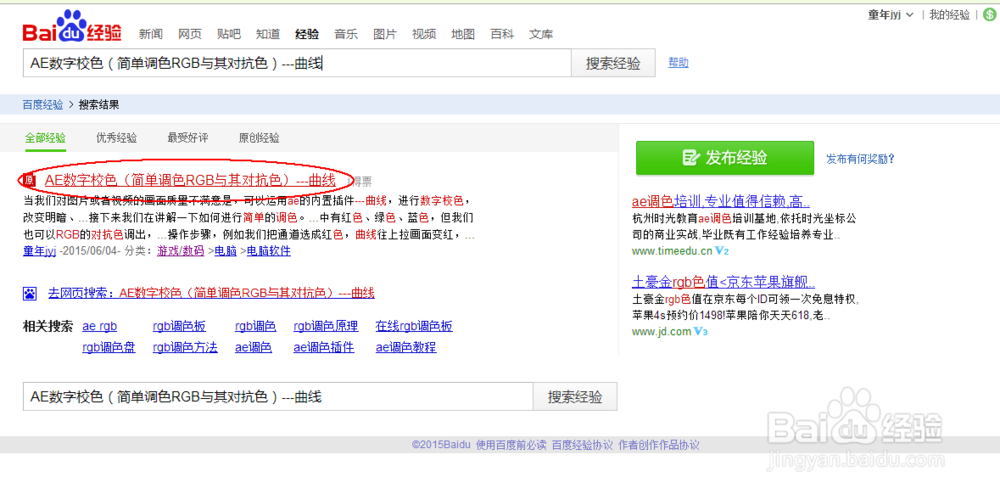Select 经验 in top navigation
1000x494 pixels.
click(307, 34)
